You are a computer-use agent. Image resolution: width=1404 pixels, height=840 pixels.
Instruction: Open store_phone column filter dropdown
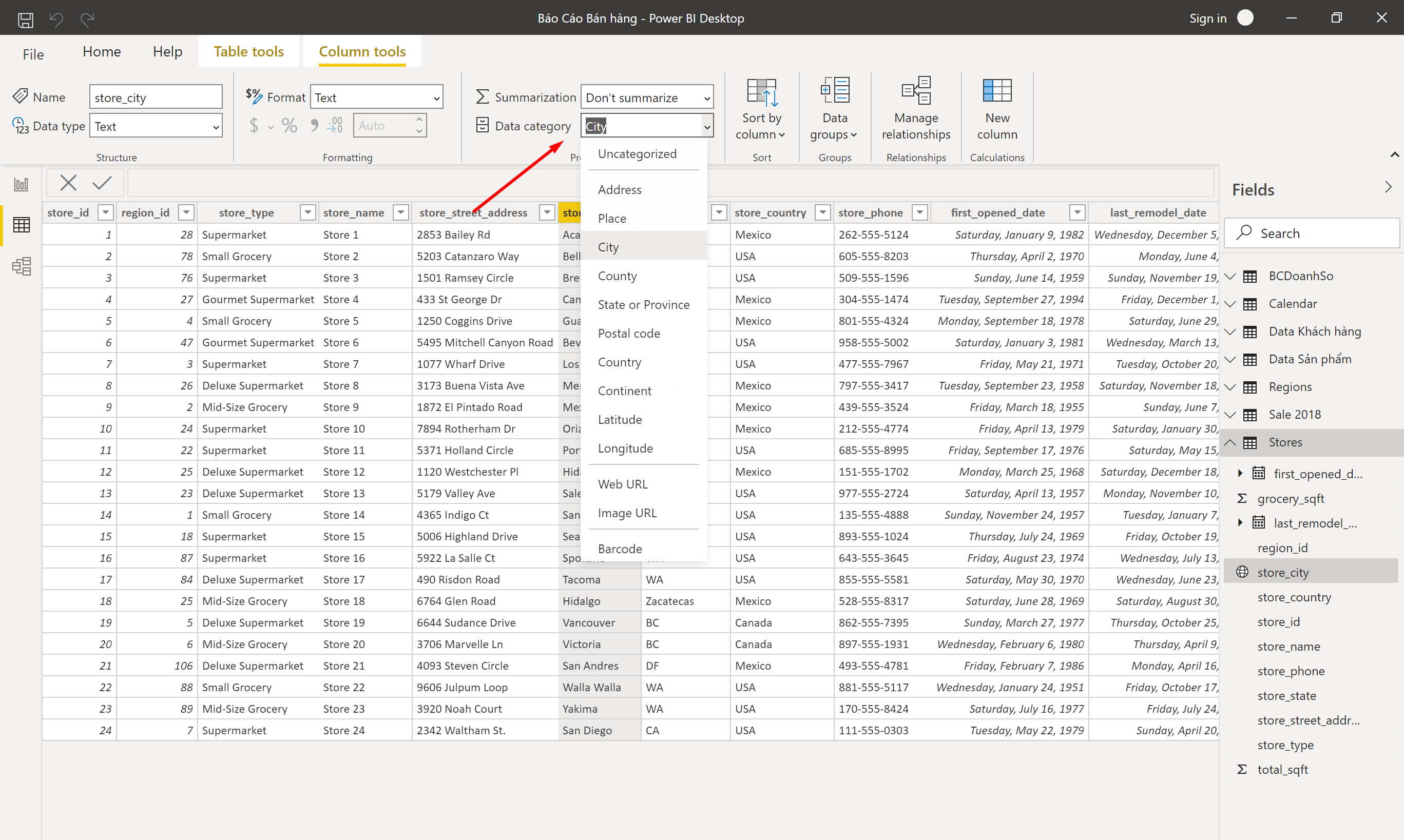(920, 213)
